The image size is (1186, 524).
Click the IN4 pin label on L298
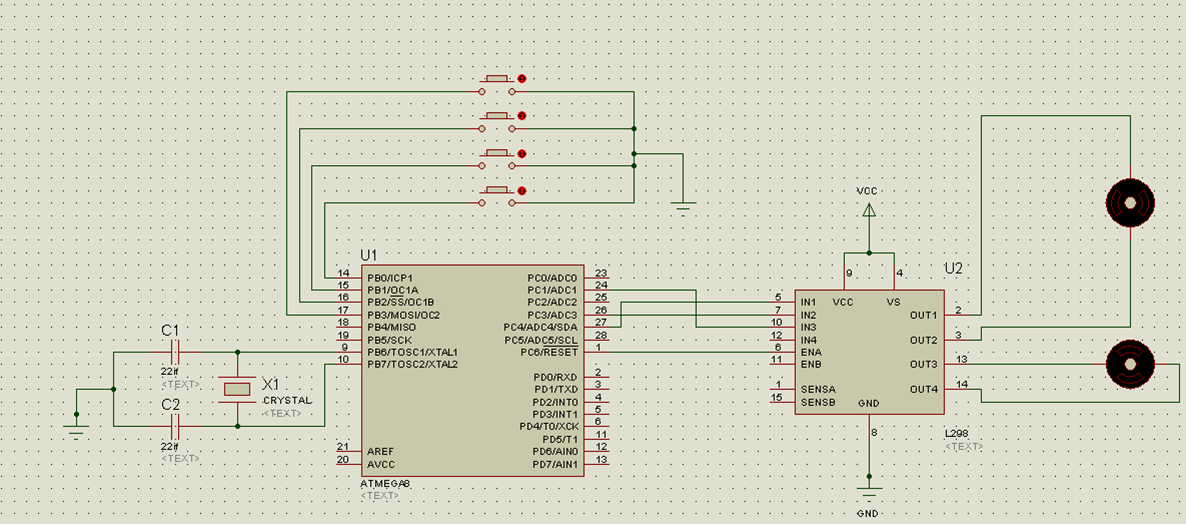point(809,340)
